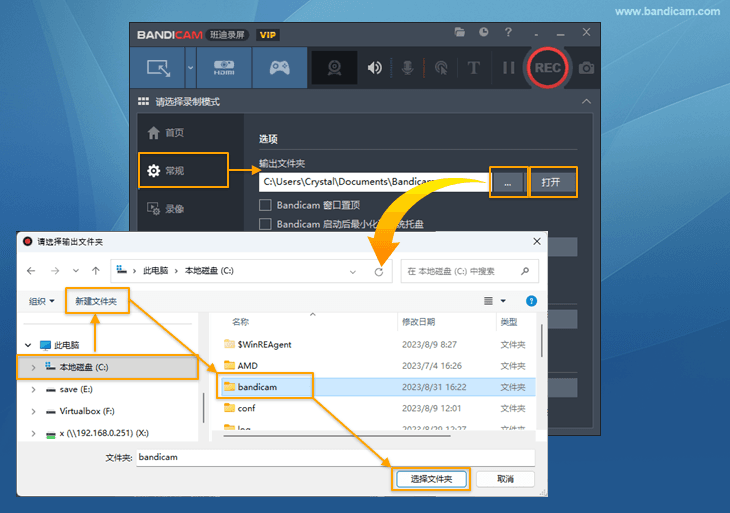Go forward in folder dialog

tap(55, 271)
